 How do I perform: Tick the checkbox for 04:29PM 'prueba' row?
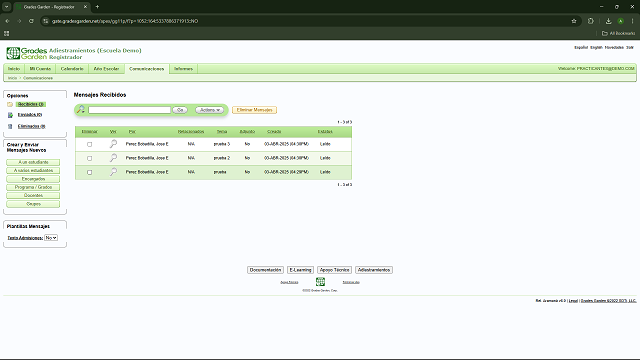point(89,172)
